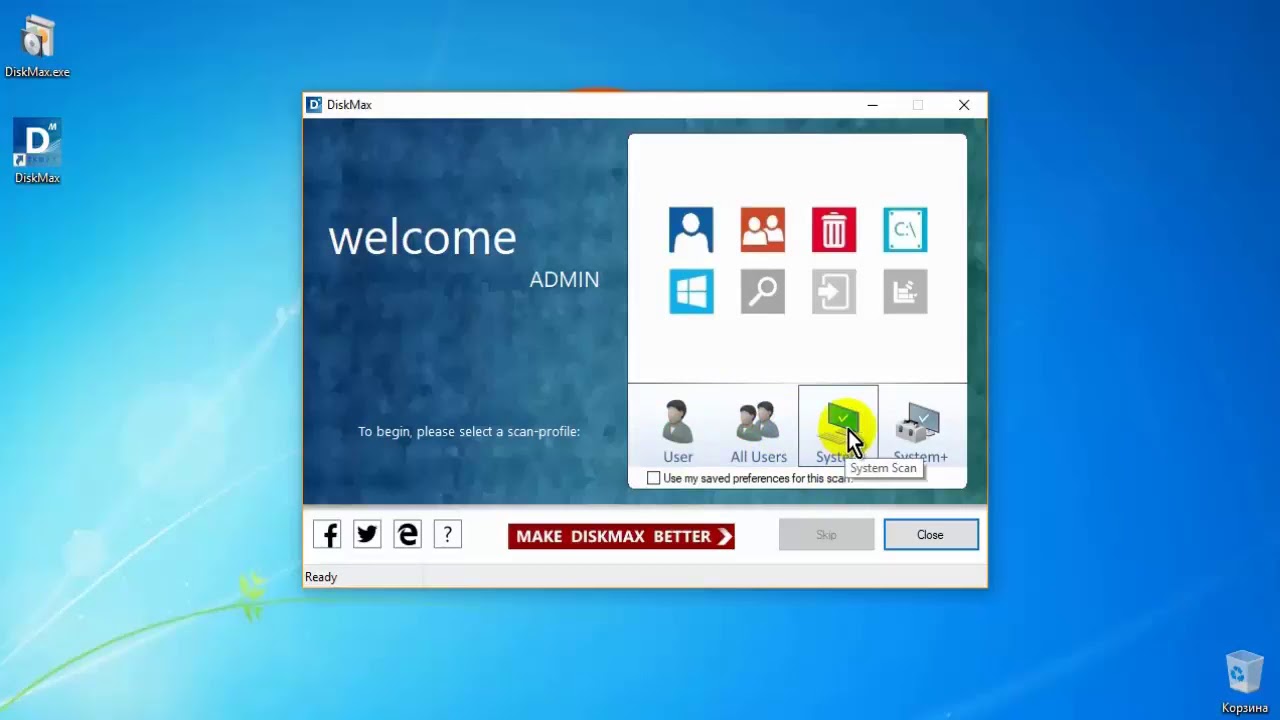This screenshot has width=1280, height=720.
Task: Click the orange multiple users icon tile
Action: point(763,230)
